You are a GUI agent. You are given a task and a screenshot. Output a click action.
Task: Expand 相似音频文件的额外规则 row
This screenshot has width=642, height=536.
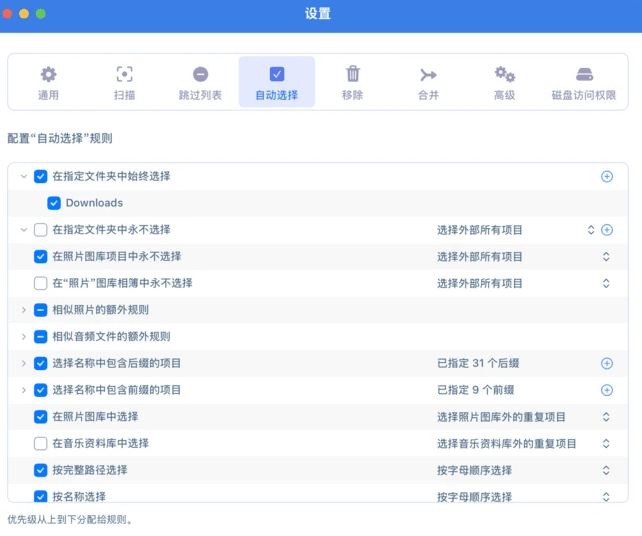[24, 337]
